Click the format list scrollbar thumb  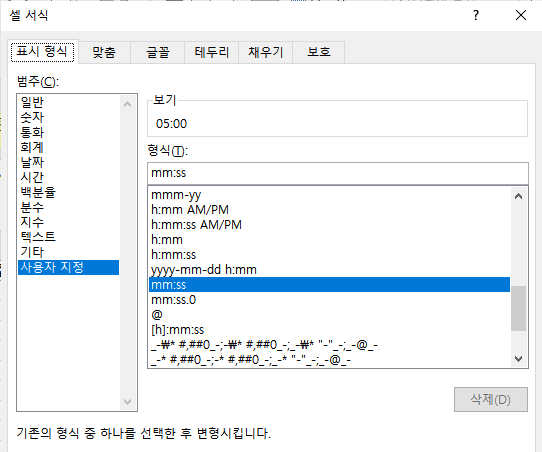coord(518,308)
